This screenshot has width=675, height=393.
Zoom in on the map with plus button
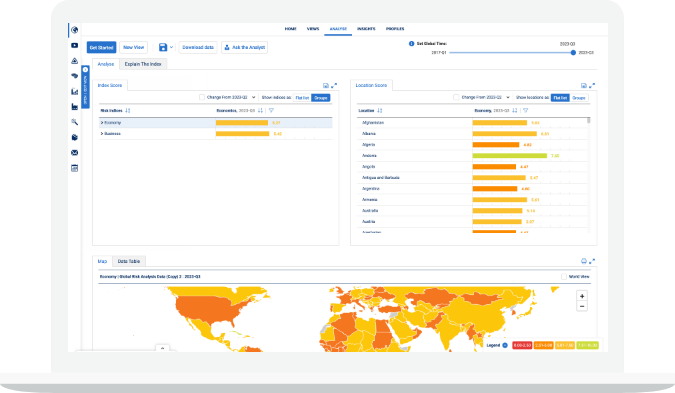[582, 296]
